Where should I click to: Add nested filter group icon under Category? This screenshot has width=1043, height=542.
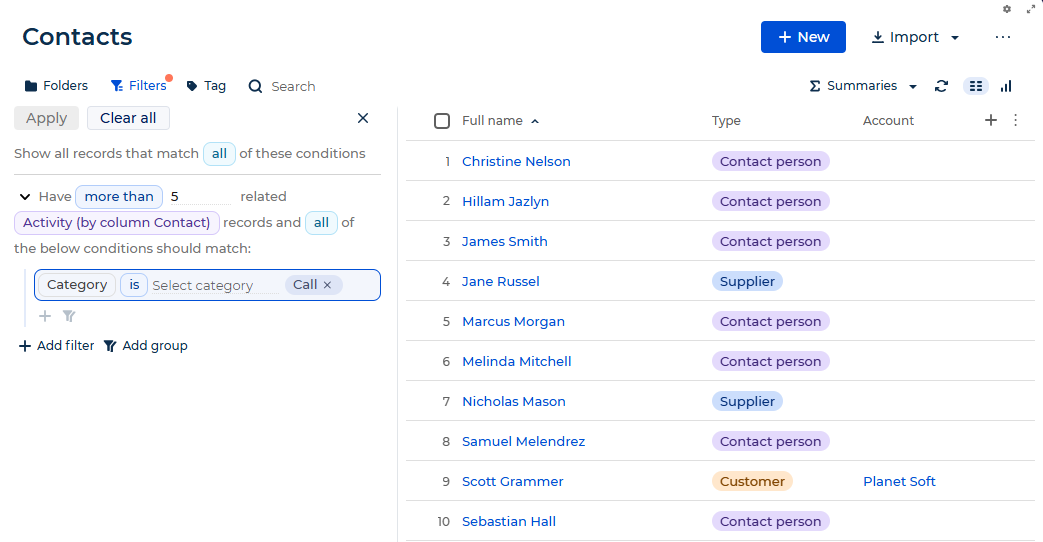click(x=69, y=316)
